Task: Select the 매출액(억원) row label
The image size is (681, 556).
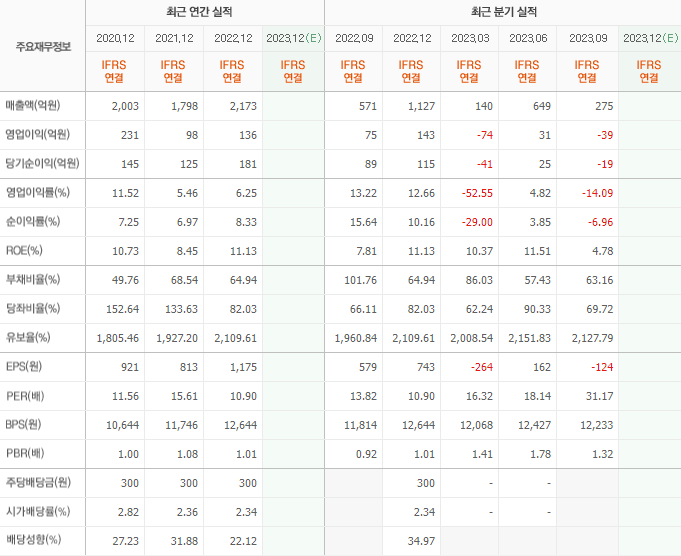Action: pyautogui.click(x=33, y=106)
